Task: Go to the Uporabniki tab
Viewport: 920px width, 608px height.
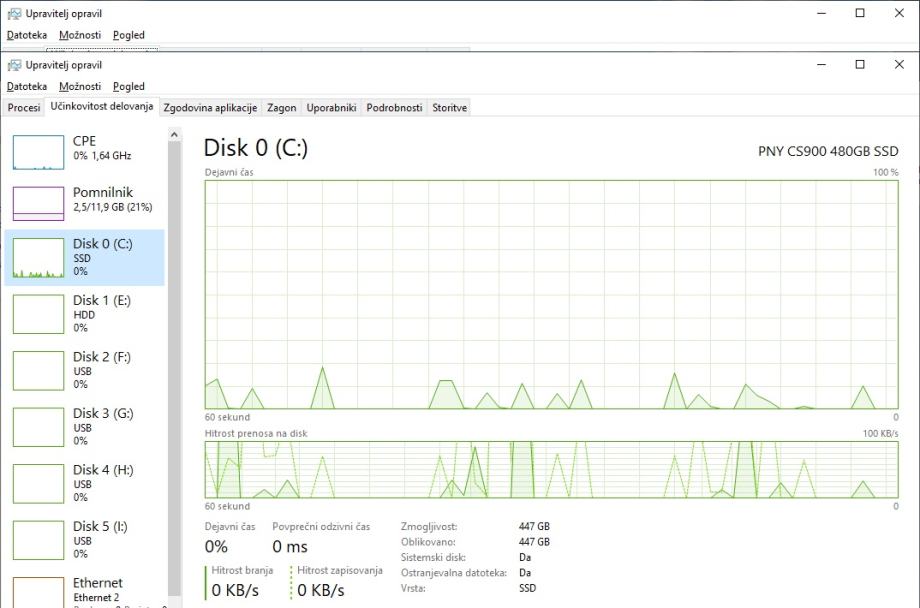Action: tap(331, 108)
